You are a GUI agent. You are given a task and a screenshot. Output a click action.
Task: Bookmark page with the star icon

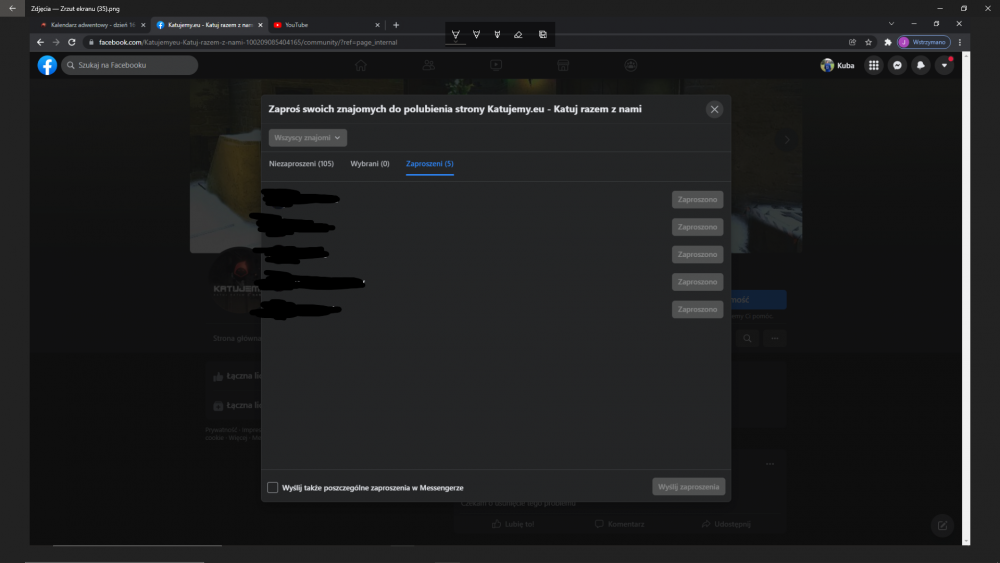tap(868, 42)
